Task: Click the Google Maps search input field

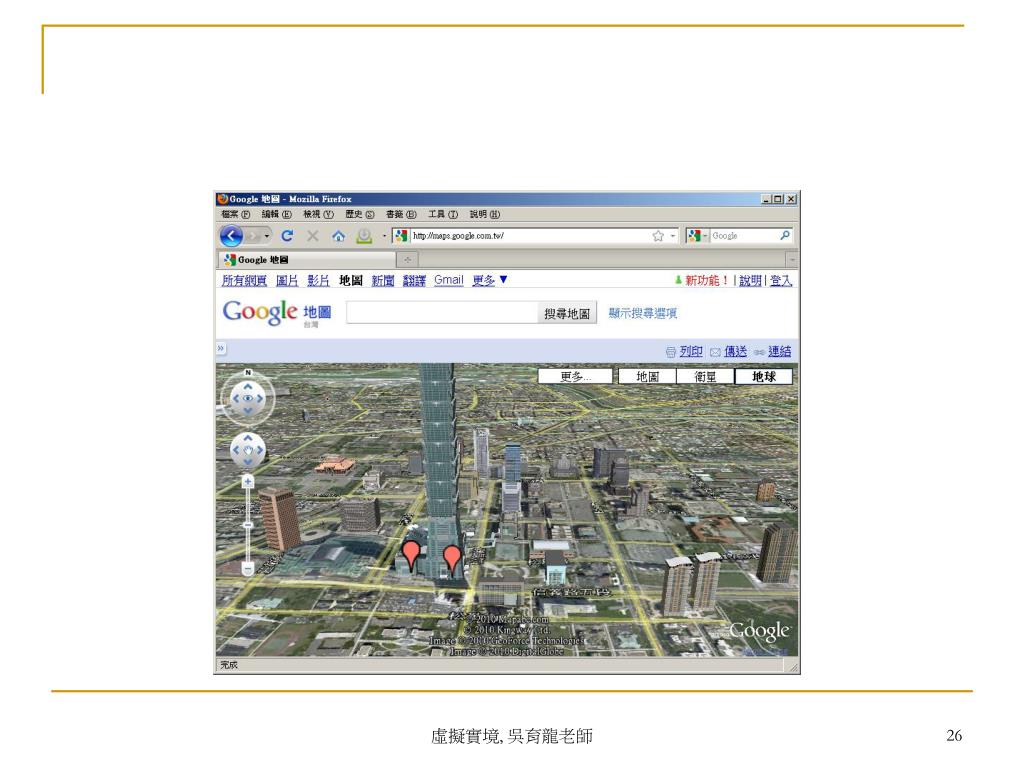Action: pyautogui.click(x=441, y=313)
